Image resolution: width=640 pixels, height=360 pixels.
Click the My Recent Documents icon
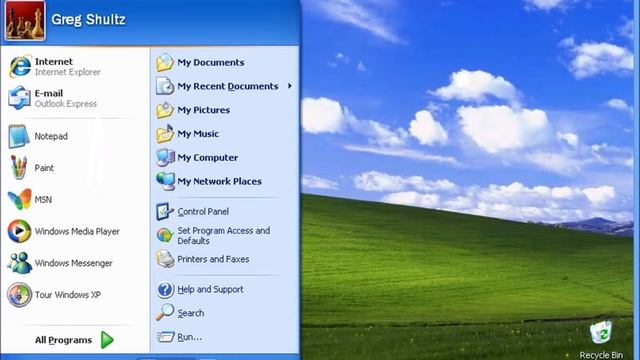(x=165, y=86)
